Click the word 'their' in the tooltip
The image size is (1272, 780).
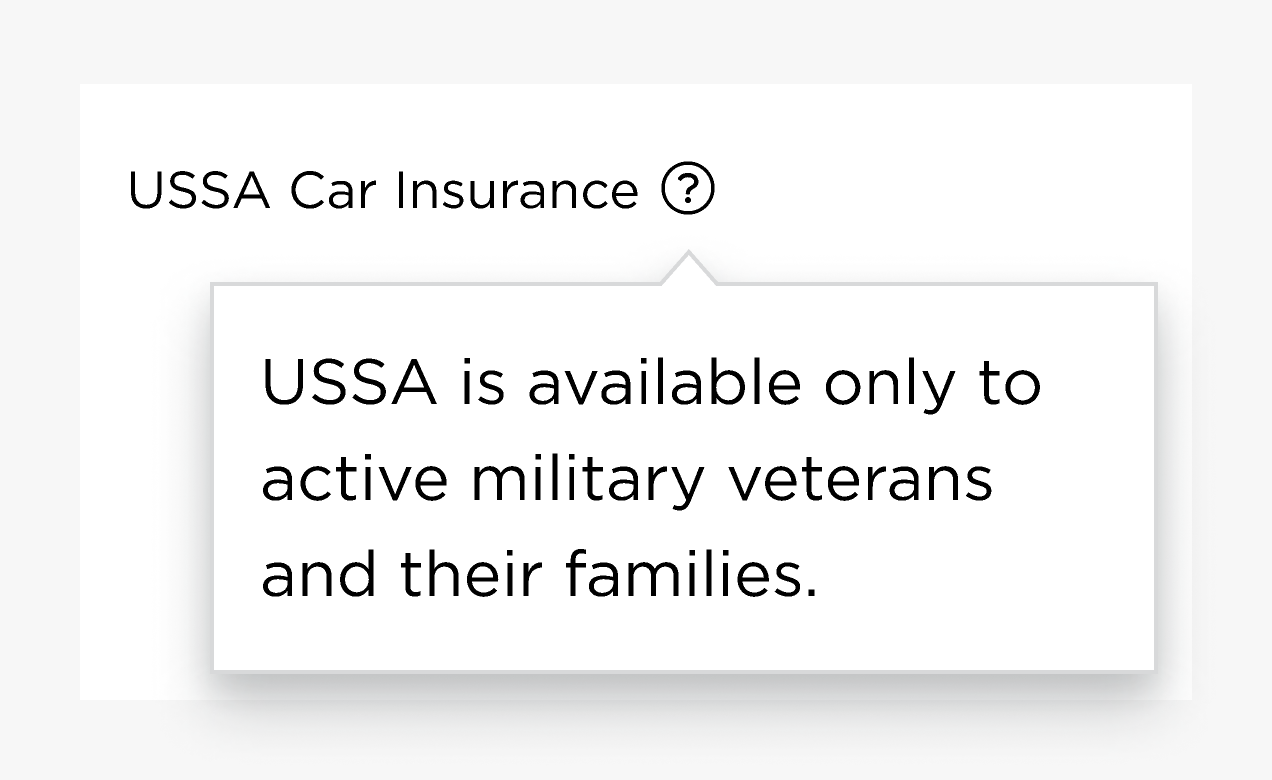click(x=472, y=575)
